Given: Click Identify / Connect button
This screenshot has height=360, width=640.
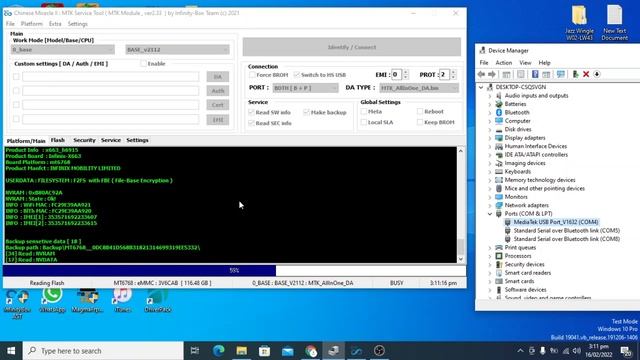Looking at the screenshot, I should tap(352, 47).
